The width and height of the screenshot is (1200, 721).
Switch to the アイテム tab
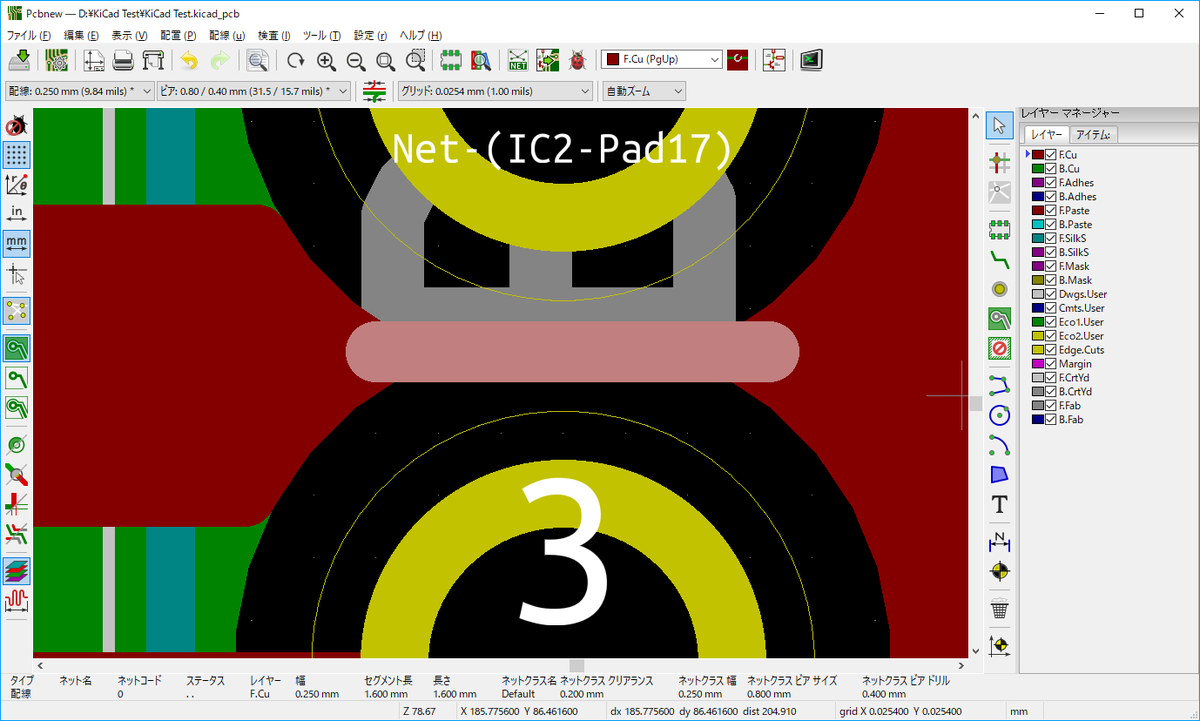pos(1093,135)
